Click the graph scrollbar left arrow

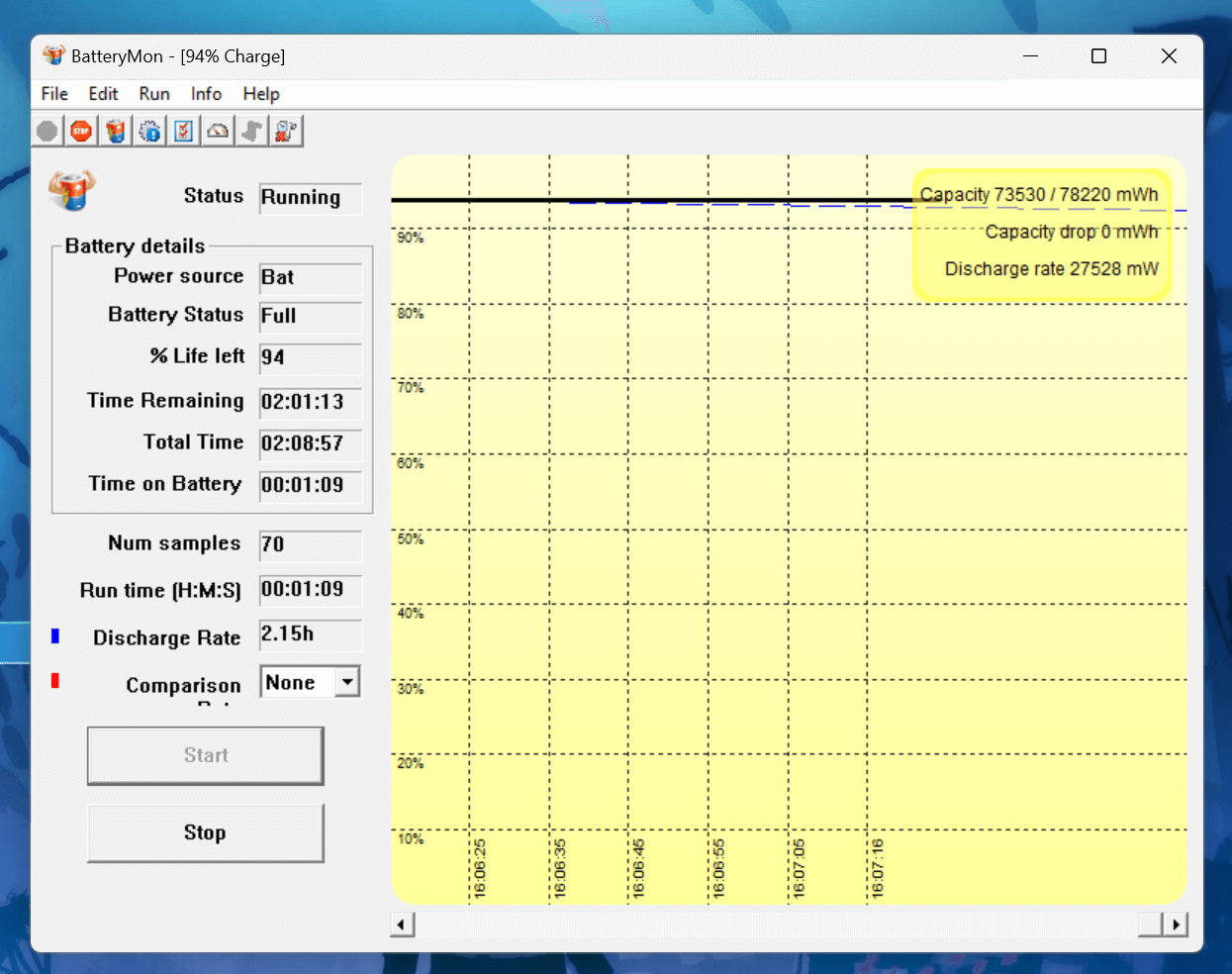402,925
